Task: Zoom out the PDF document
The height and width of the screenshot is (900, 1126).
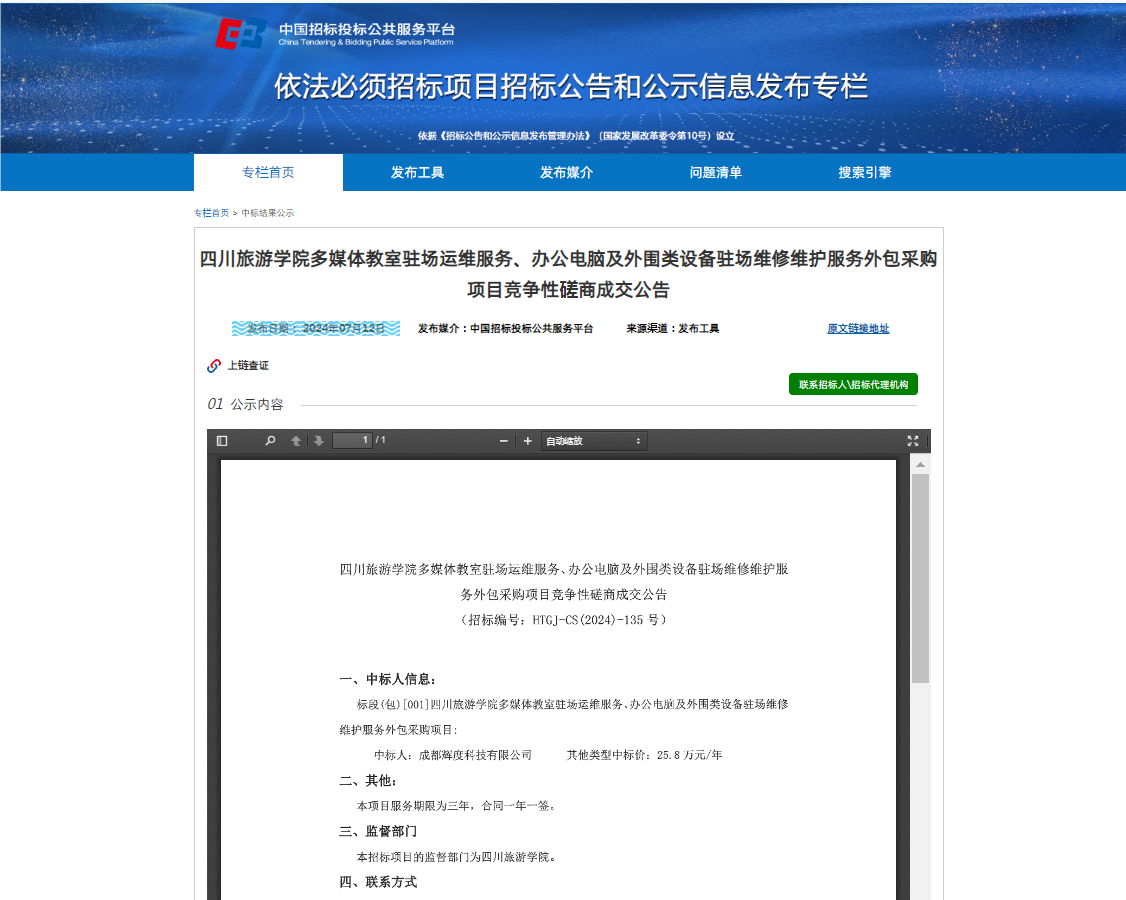Action: click(x=503, y=440)
